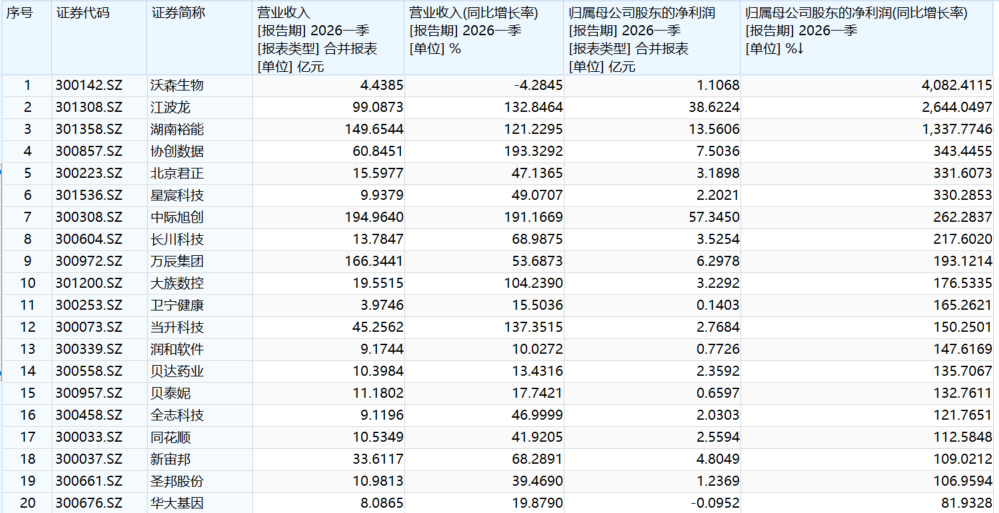Screen dimensions: 999x513
Task: Select stock code 300972.SZ
Action: (88, 262)
